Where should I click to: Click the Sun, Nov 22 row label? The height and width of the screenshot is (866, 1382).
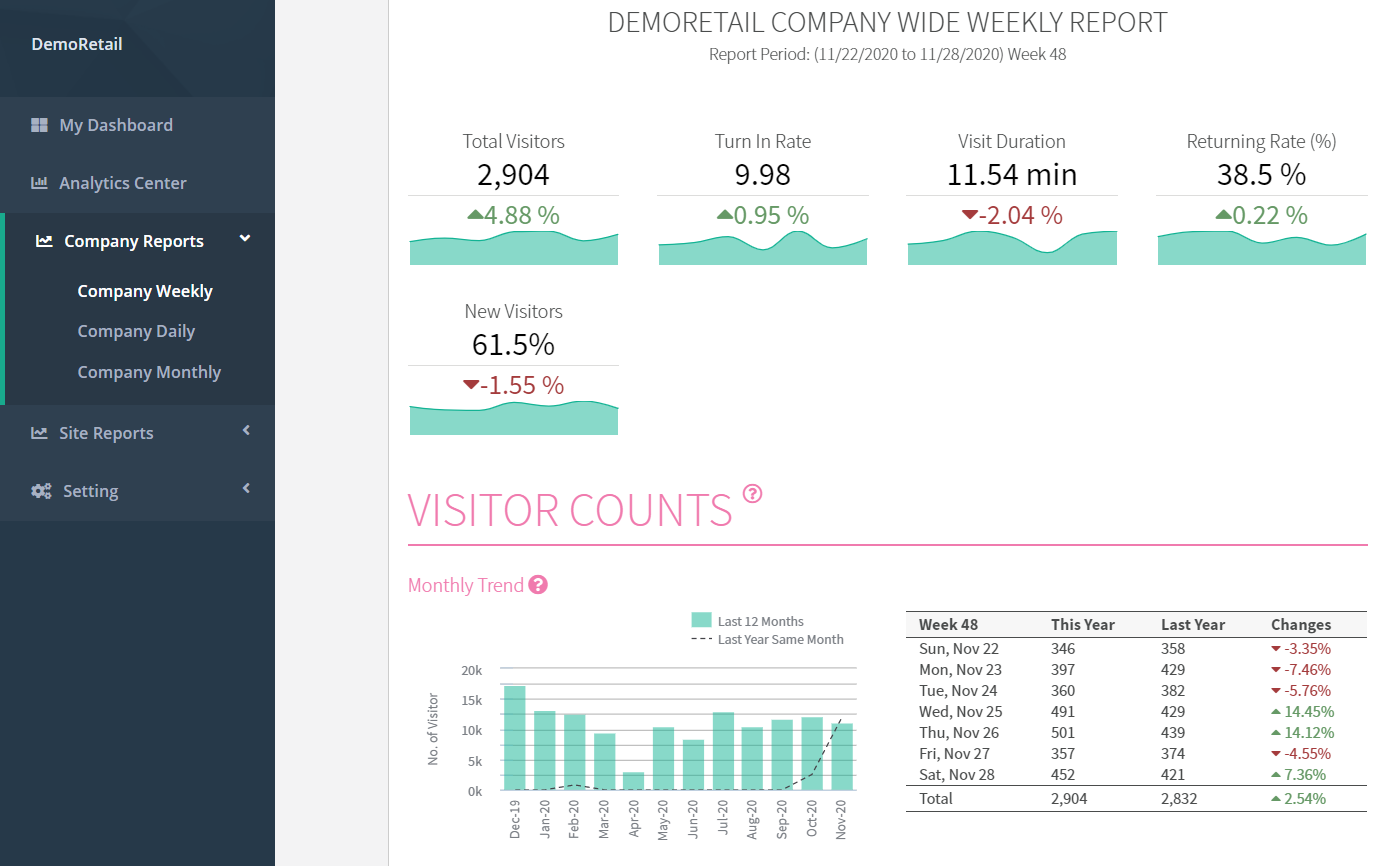(959, 649)
